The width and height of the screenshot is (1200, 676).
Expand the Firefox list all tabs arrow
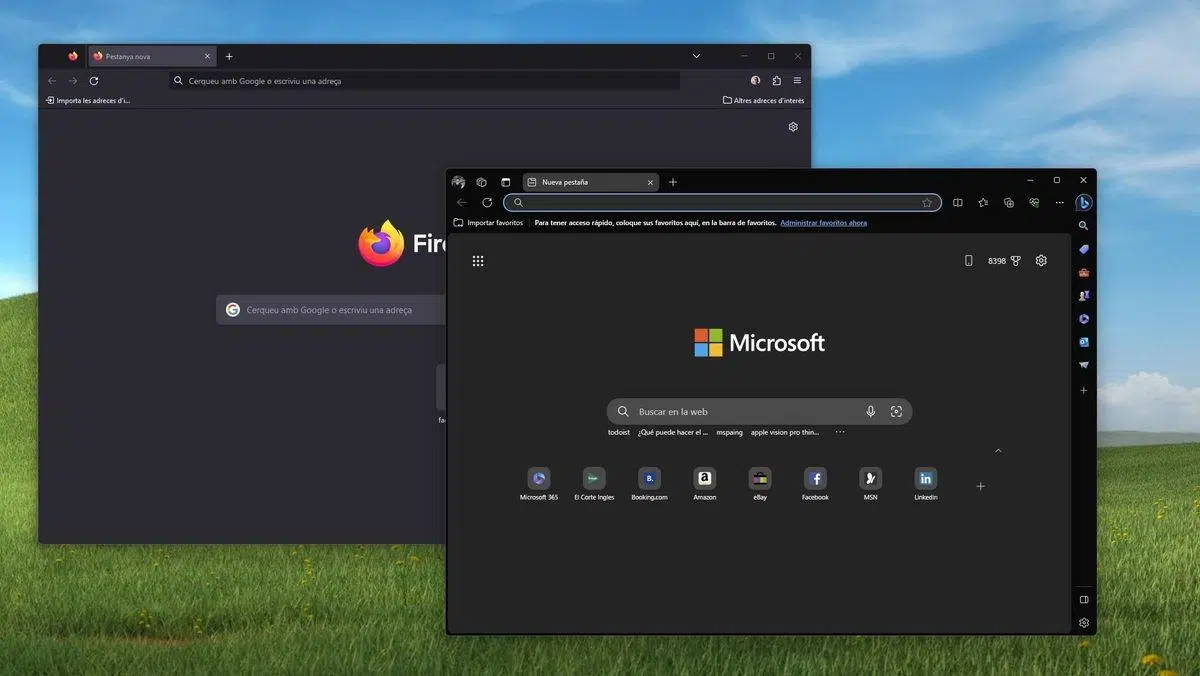pos(696,56)
